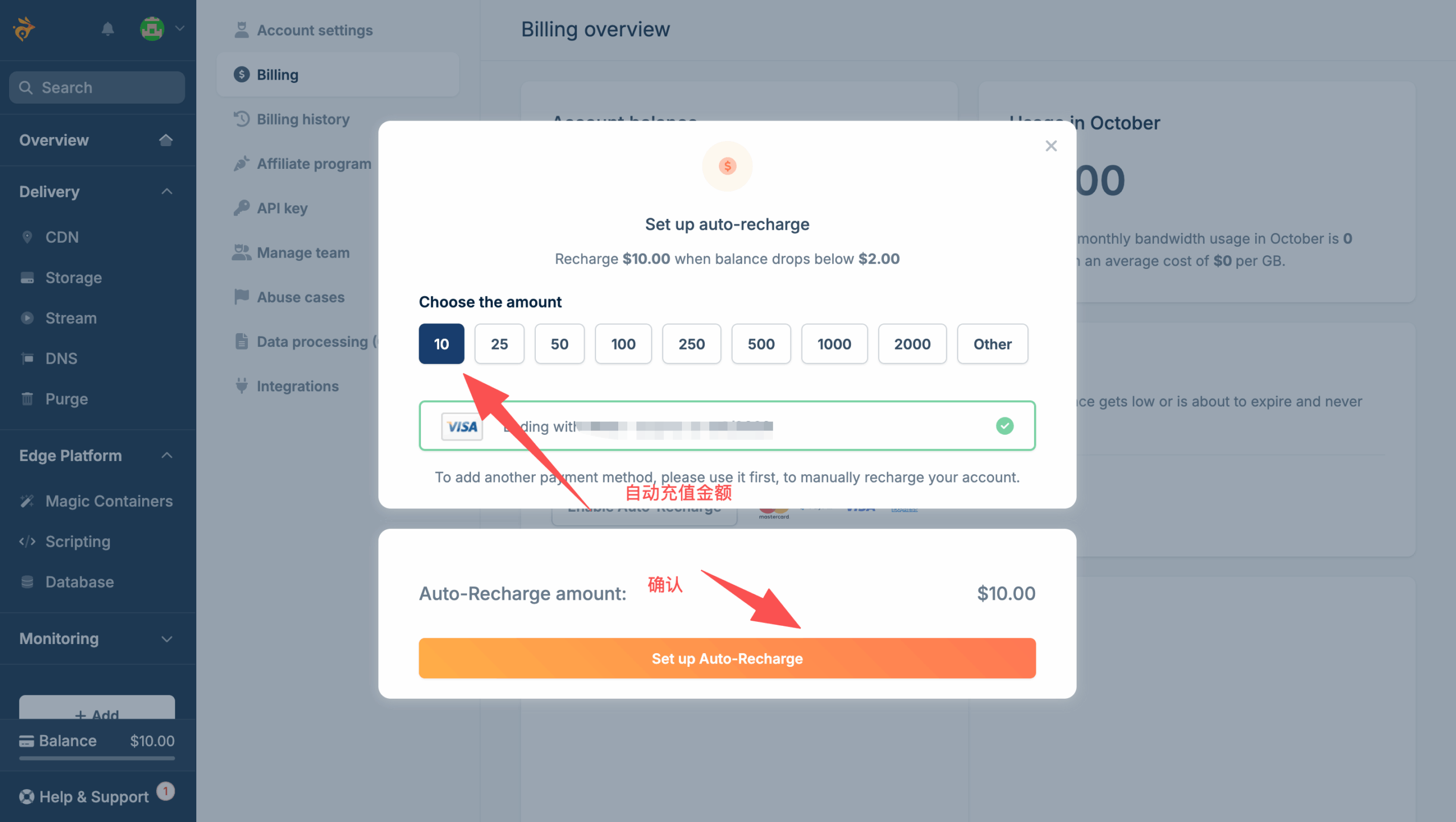The height and width of the screenshot is (822, 1456).
Task: Select the 25 dollar recharge amount
Action: (499, 344)
